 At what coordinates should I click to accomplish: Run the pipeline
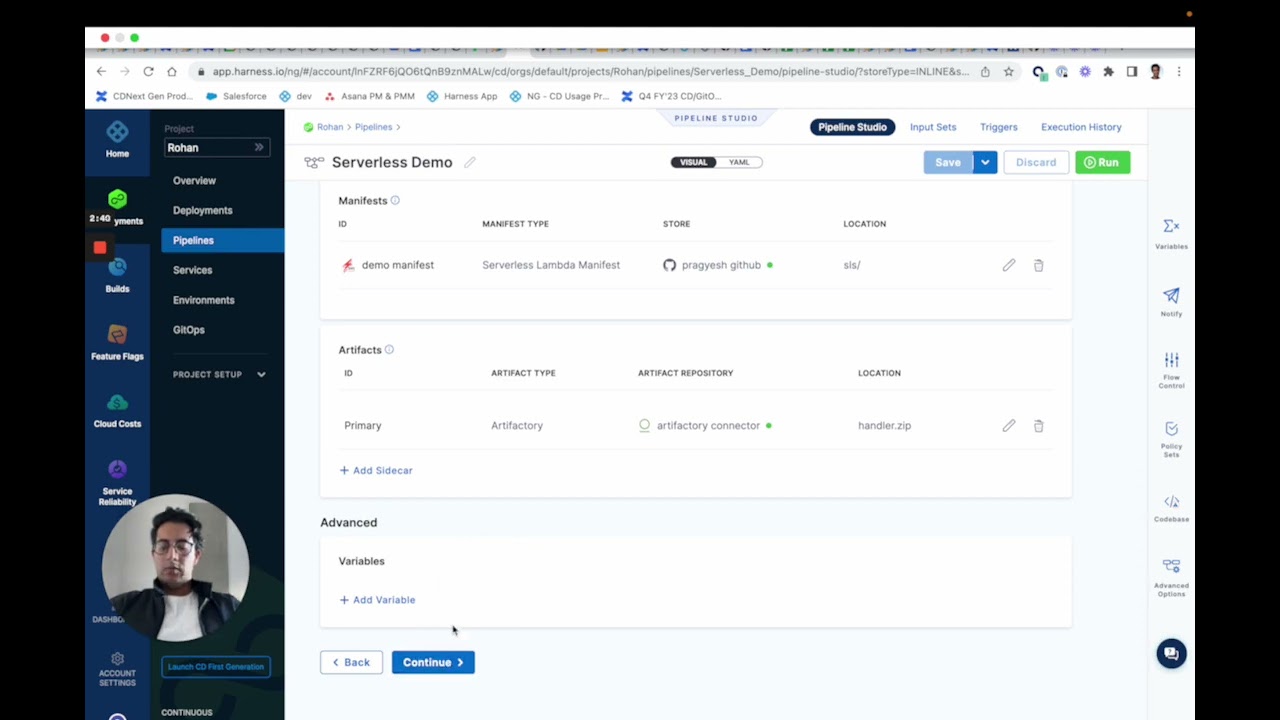pos(1102,162)
